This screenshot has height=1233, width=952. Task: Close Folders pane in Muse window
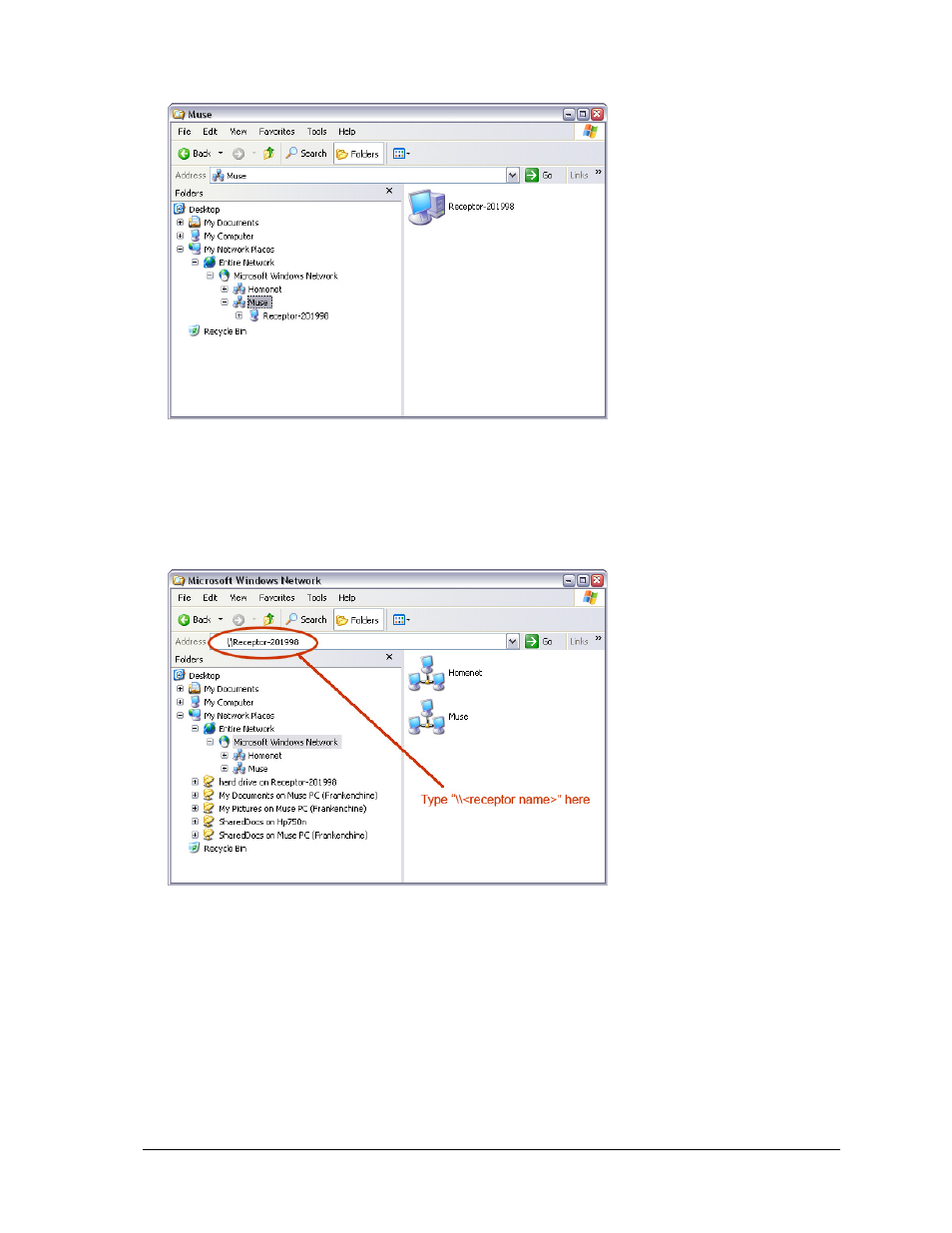tap(389, 191)
